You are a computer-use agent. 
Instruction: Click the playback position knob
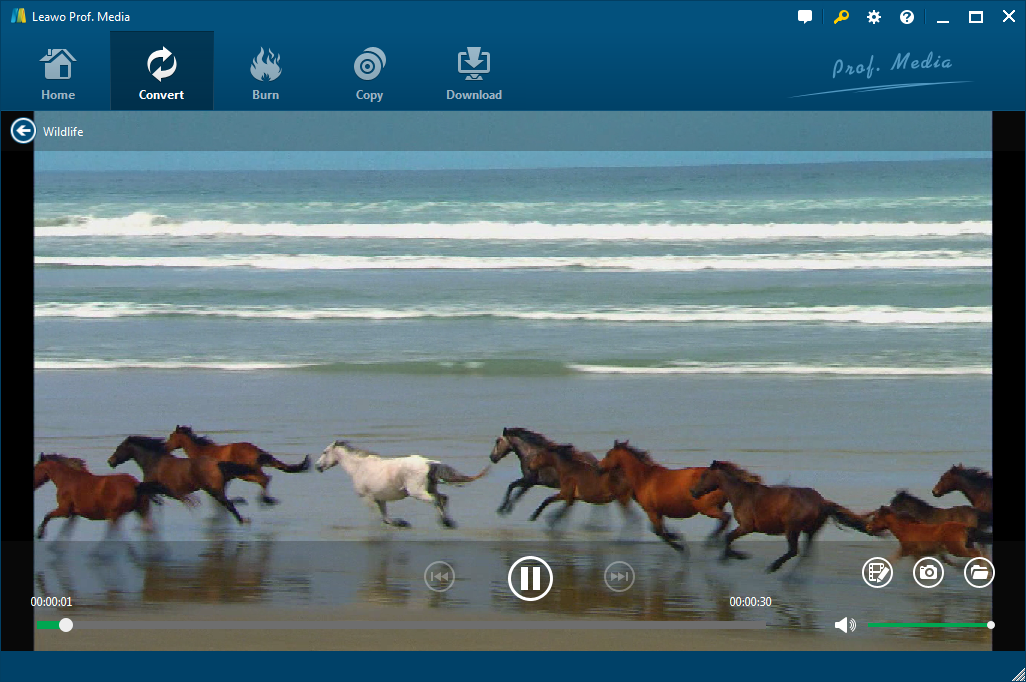click(65, 625)
